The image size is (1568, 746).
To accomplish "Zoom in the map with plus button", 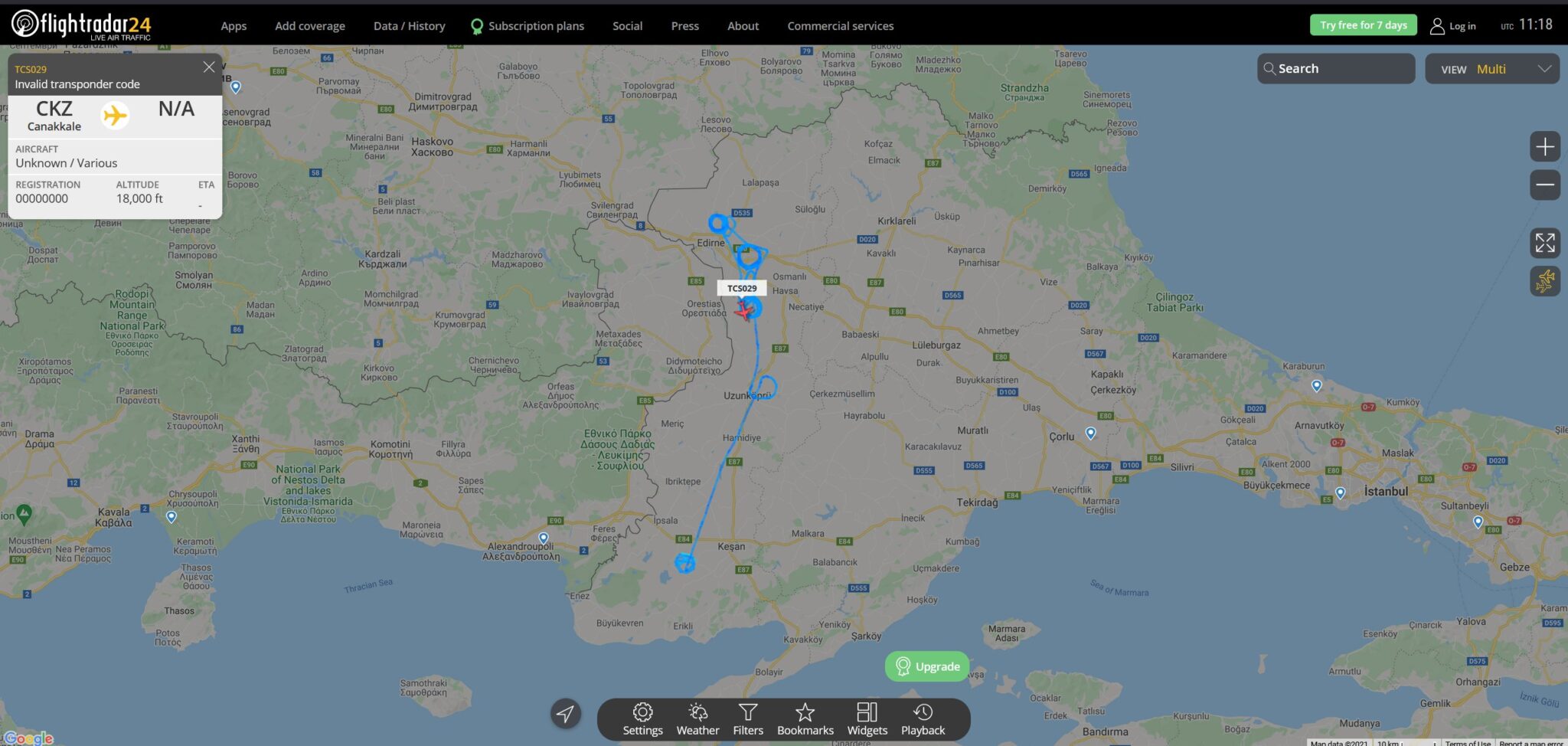I will pos(1544,146).
